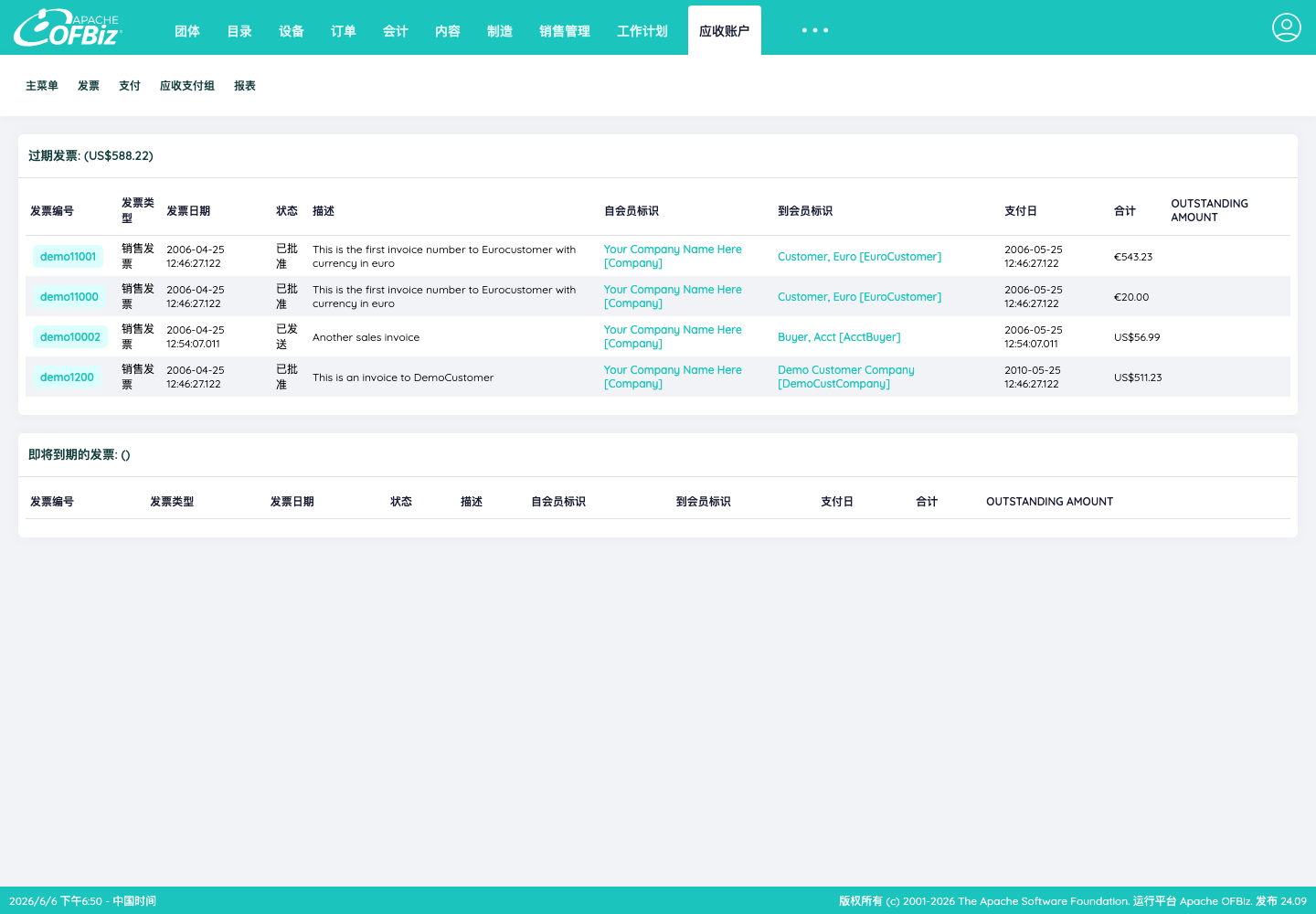
Task: Open Customer, Euro link in demo11000 row
Action: (x=859, y=297)
